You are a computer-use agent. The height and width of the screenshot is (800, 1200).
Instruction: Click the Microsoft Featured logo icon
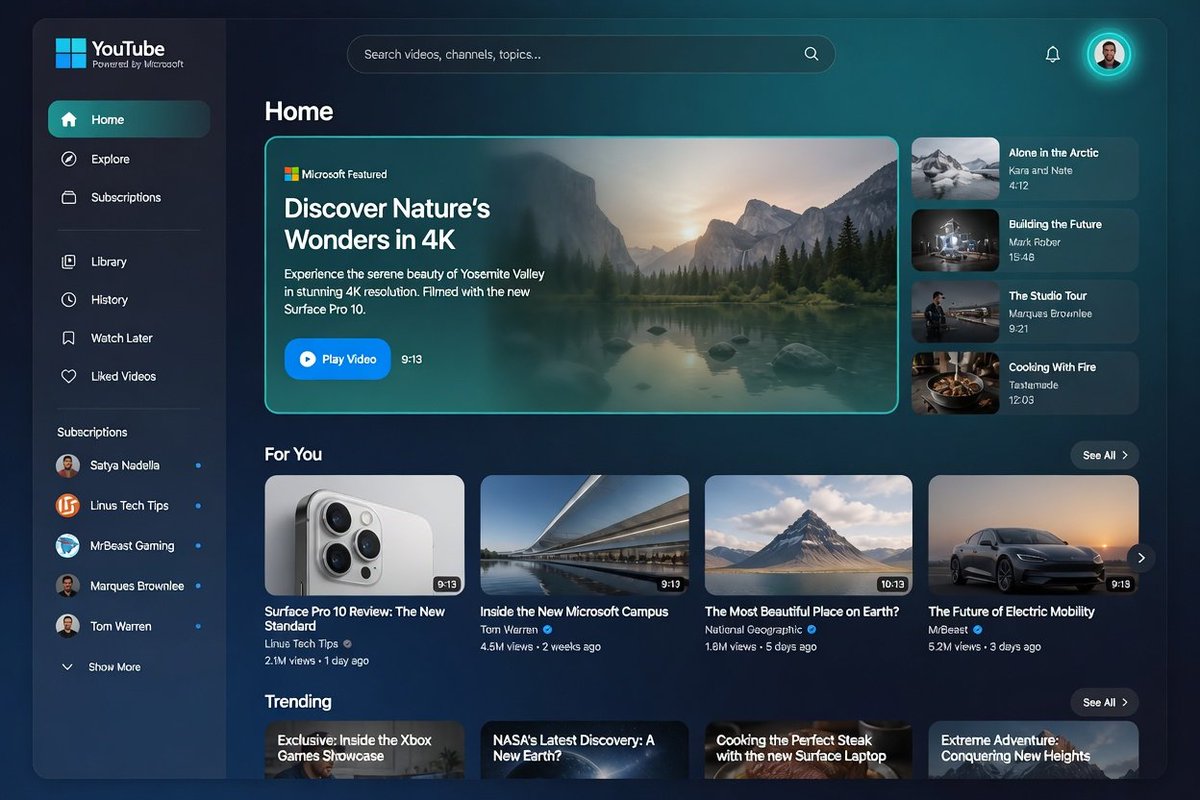pyautogui.click(x=291, y=174)
